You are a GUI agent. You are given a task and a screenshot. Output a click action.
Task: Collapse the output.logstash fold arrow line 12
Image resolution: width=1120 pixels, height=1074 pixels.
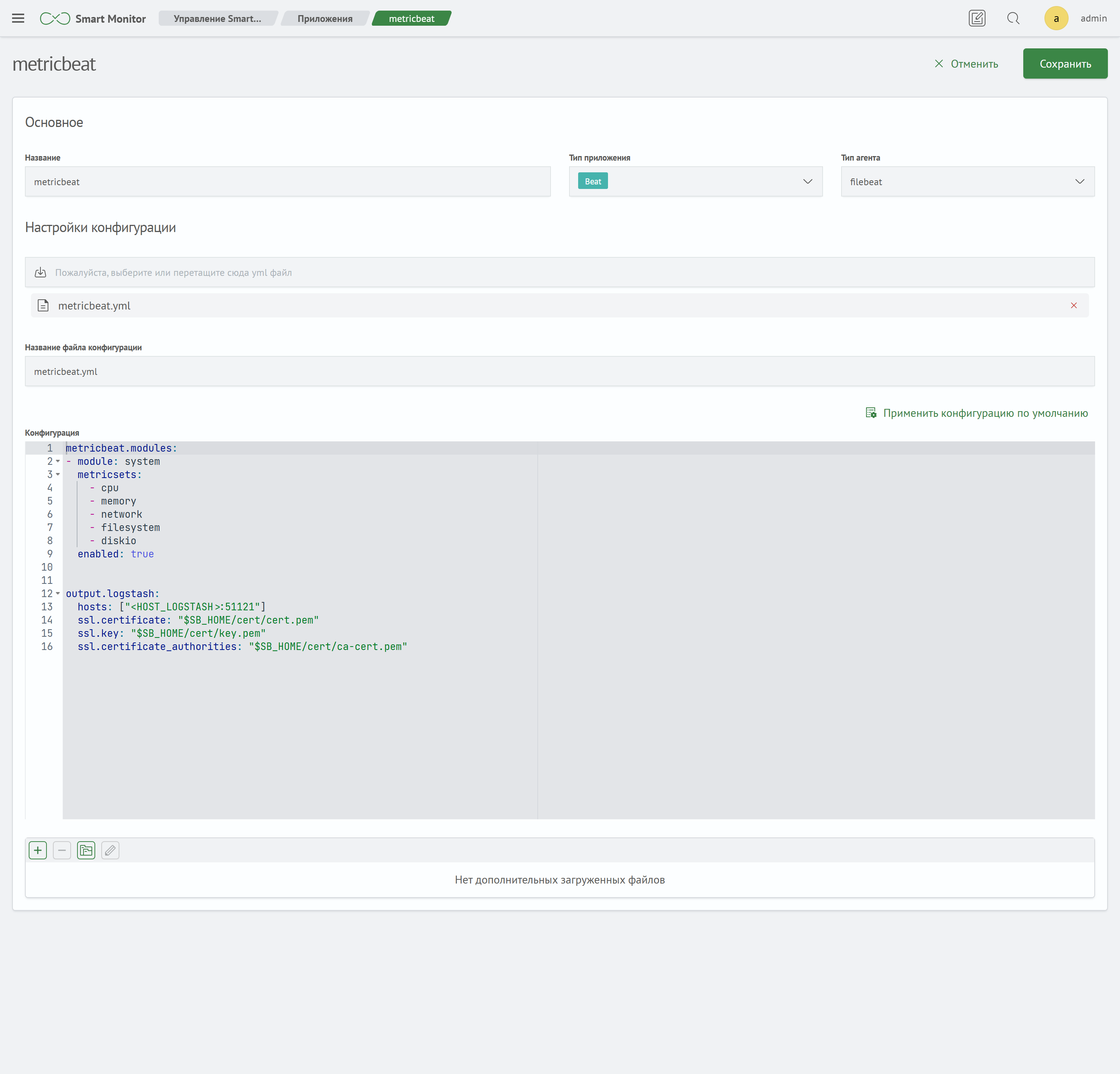pos(58,593)
